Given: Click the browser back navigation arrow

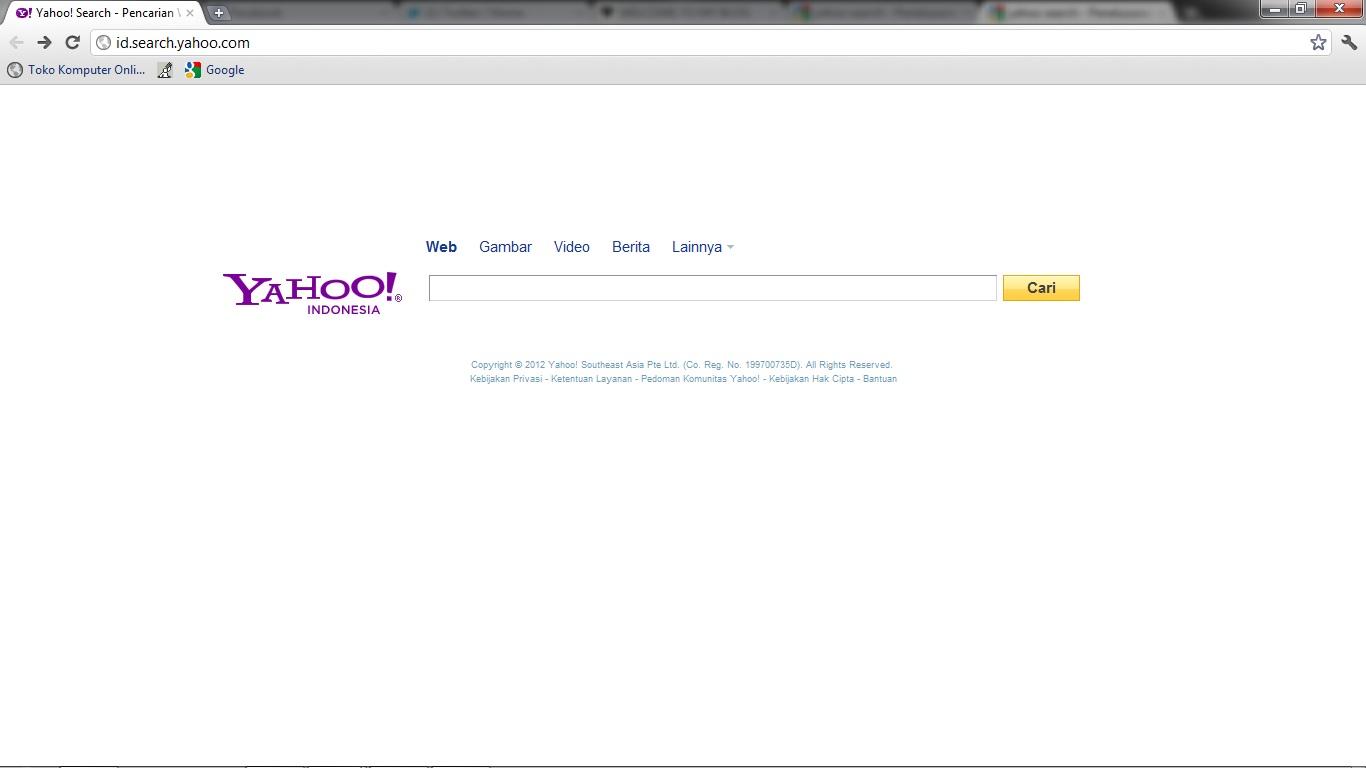Looking at the screenshot, I should tap(16, 42).
